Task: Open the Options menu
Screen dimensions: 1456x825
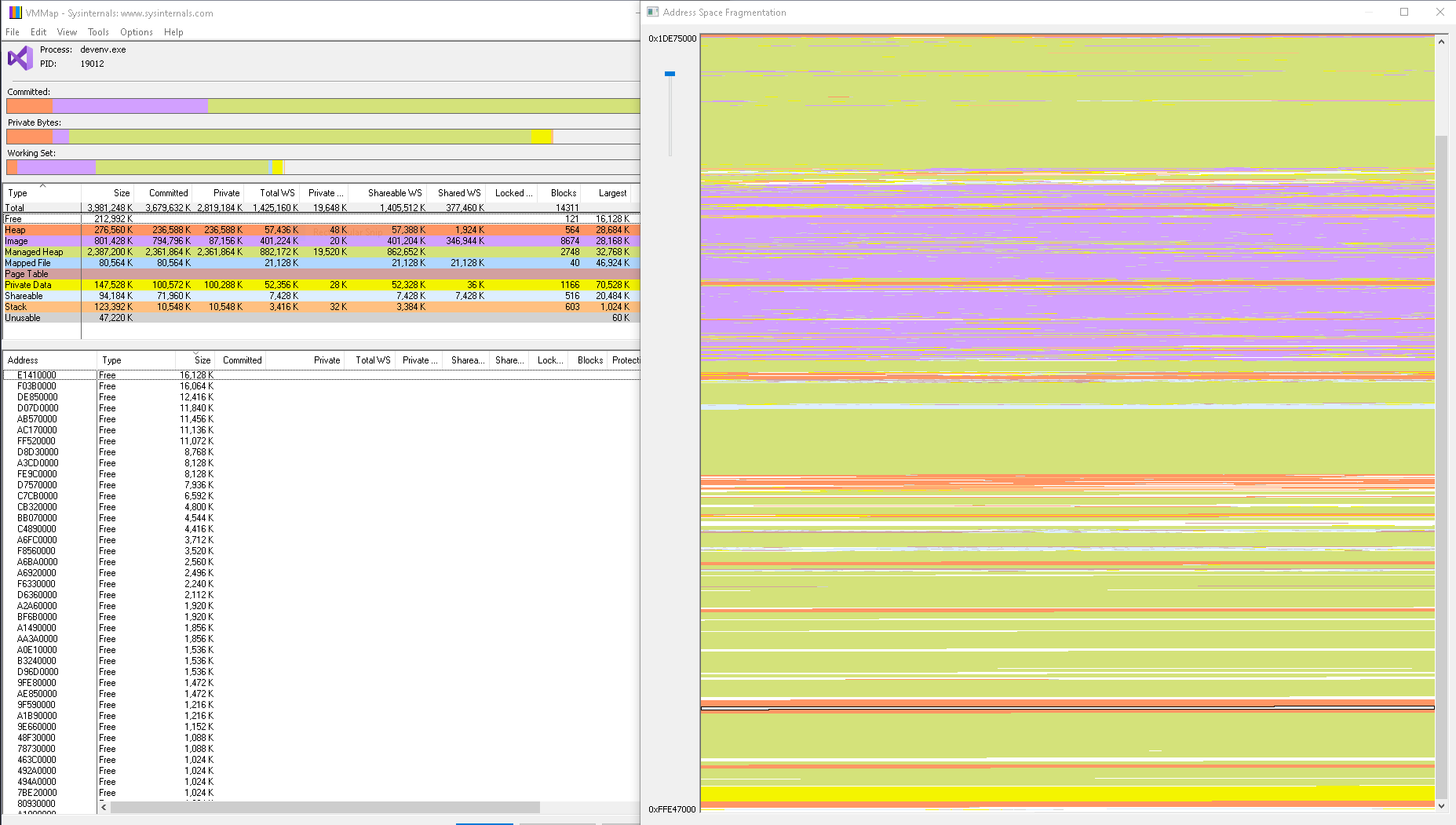Action: click(x=137, y=32)
